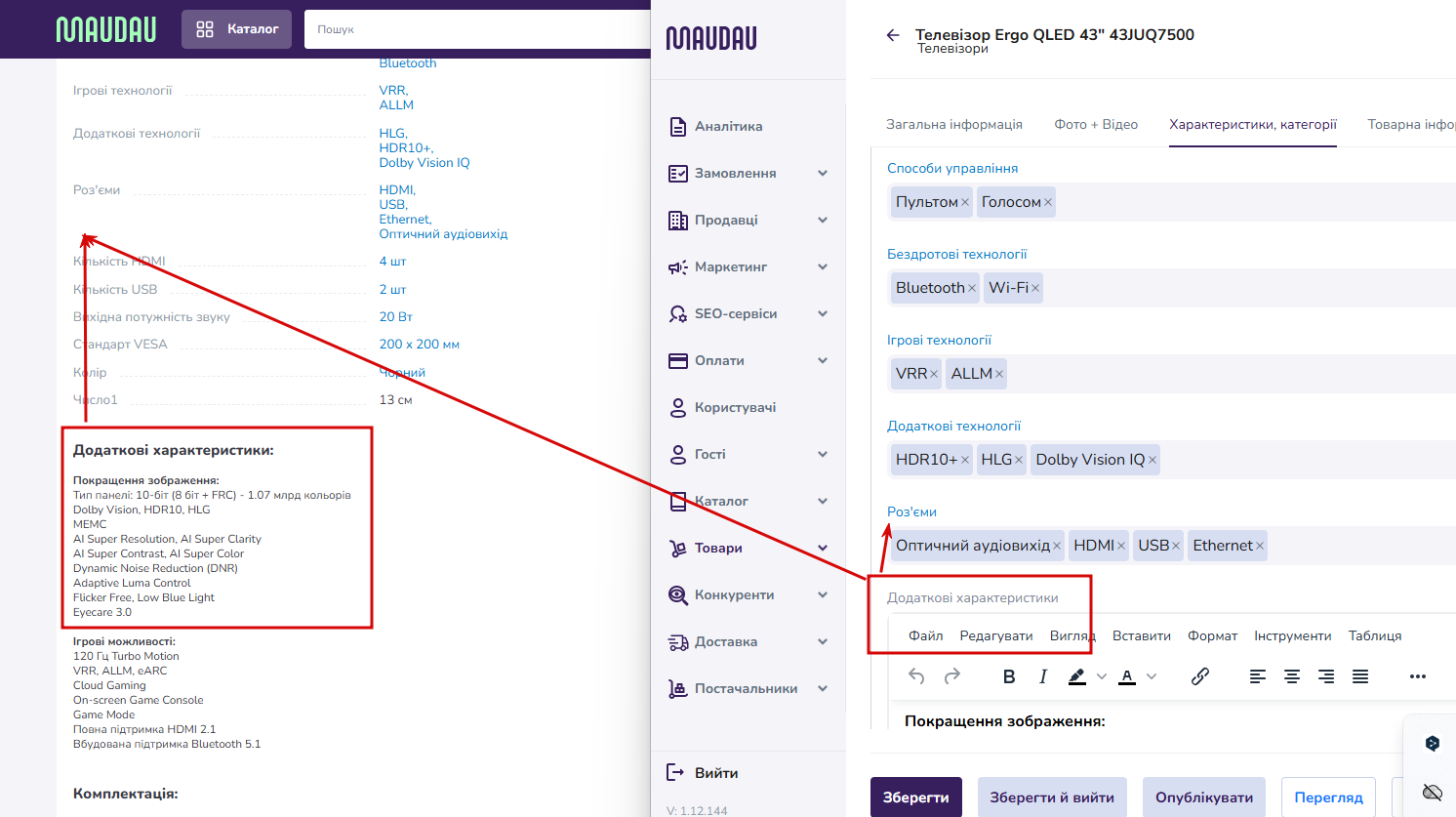Apply highlight color to text
The height and width of the screenshot is (817, 1456).
click(1077, 676)
